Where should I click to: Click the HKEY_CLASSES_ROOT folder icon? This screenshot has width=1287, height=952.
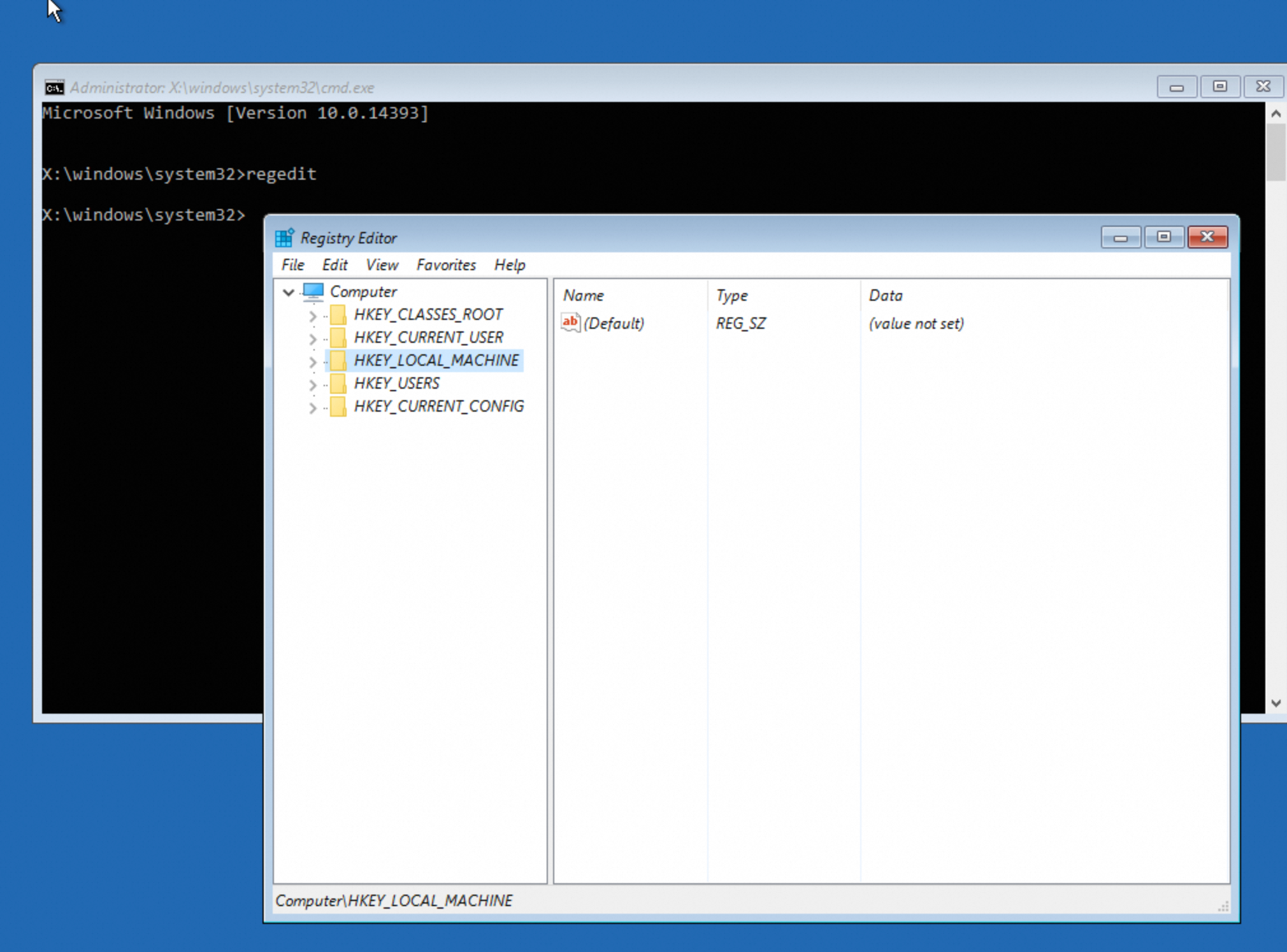pos(338,315)
